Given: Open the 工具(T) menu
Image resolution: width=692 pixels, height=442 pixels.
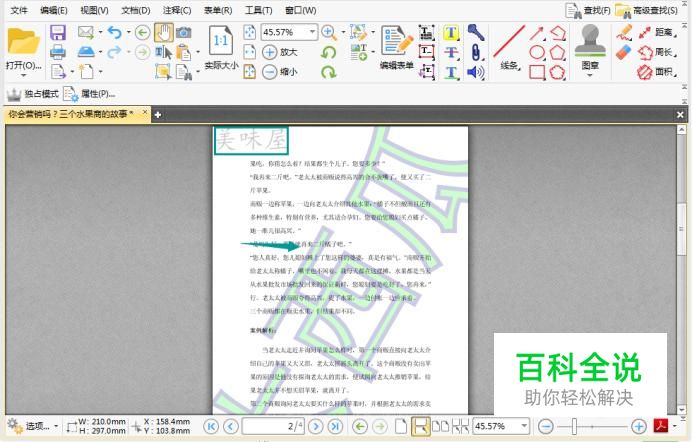Looking at the screenshot, I should [259, 10].
